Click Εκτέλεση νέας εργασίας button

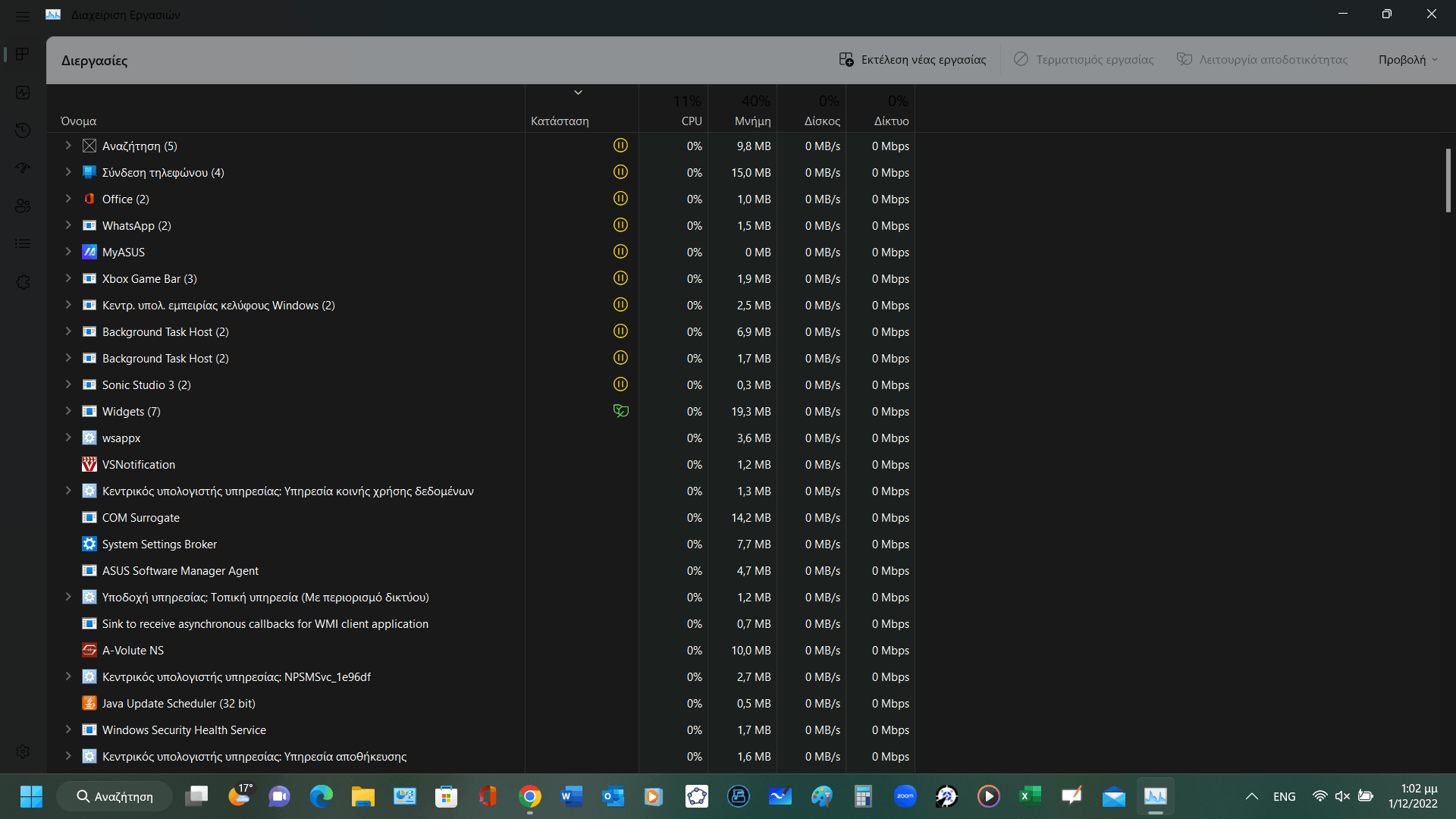point(912,60)
